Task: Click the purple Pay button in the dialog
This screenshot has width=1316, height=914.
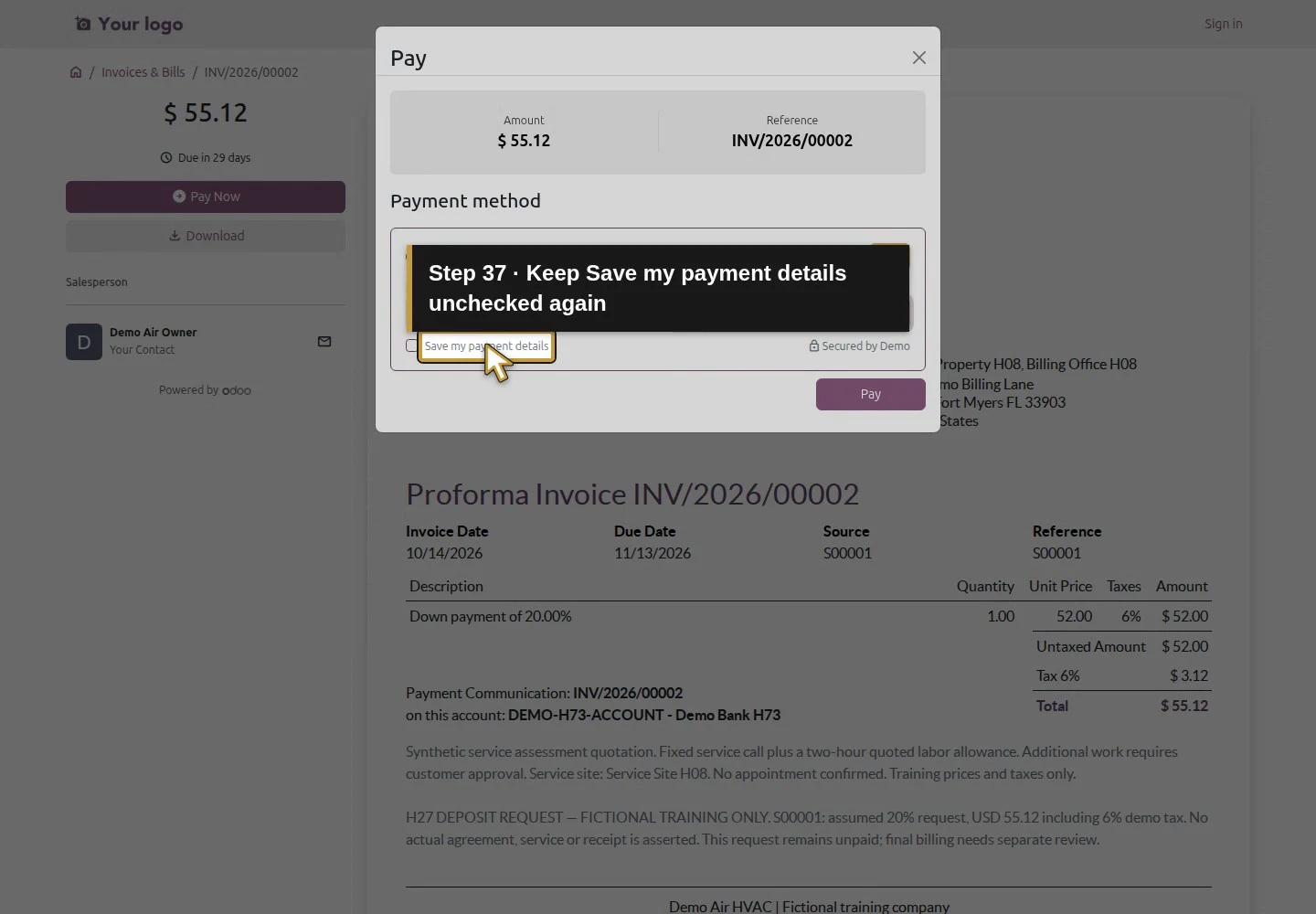Action: click(870, 394)
